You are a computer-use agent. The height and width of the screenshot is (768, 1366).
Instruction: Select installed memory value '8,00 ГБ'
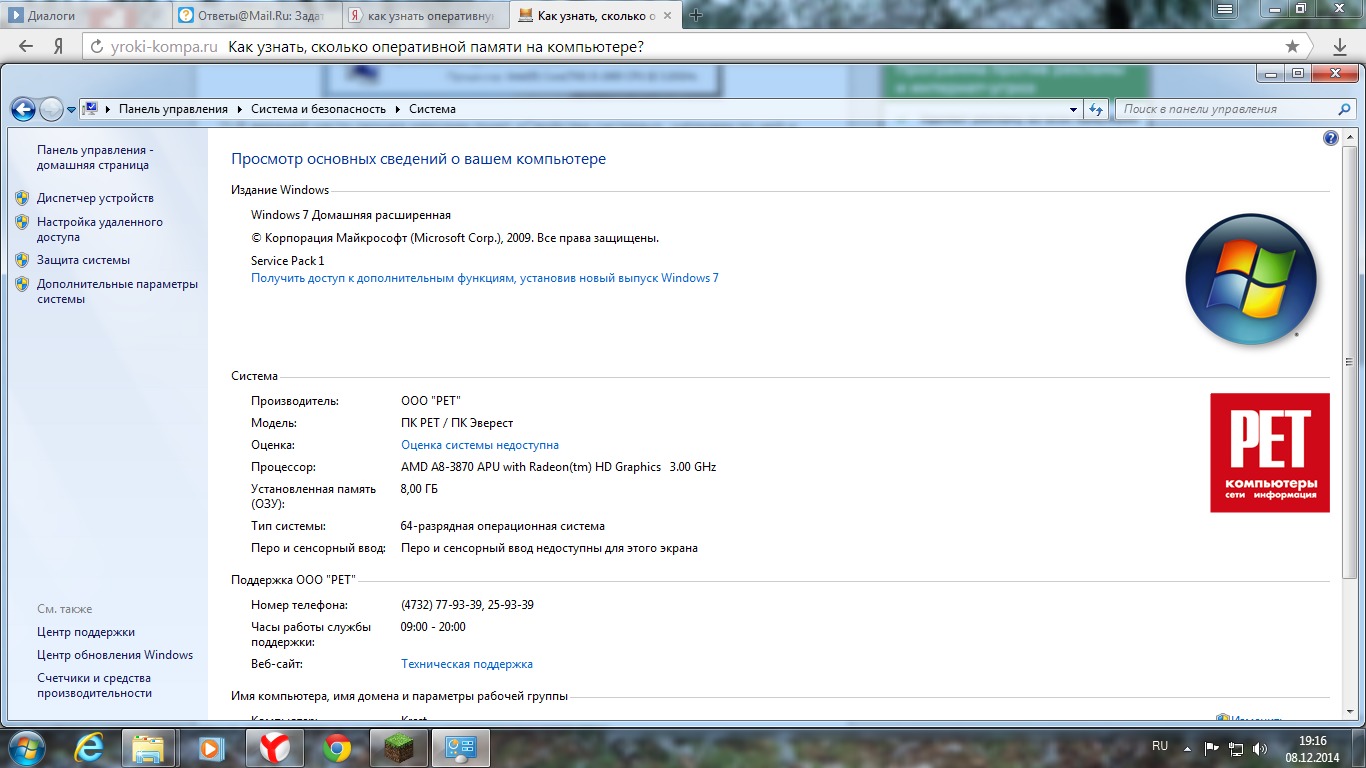pyautogui.click(x=419, y=489)
